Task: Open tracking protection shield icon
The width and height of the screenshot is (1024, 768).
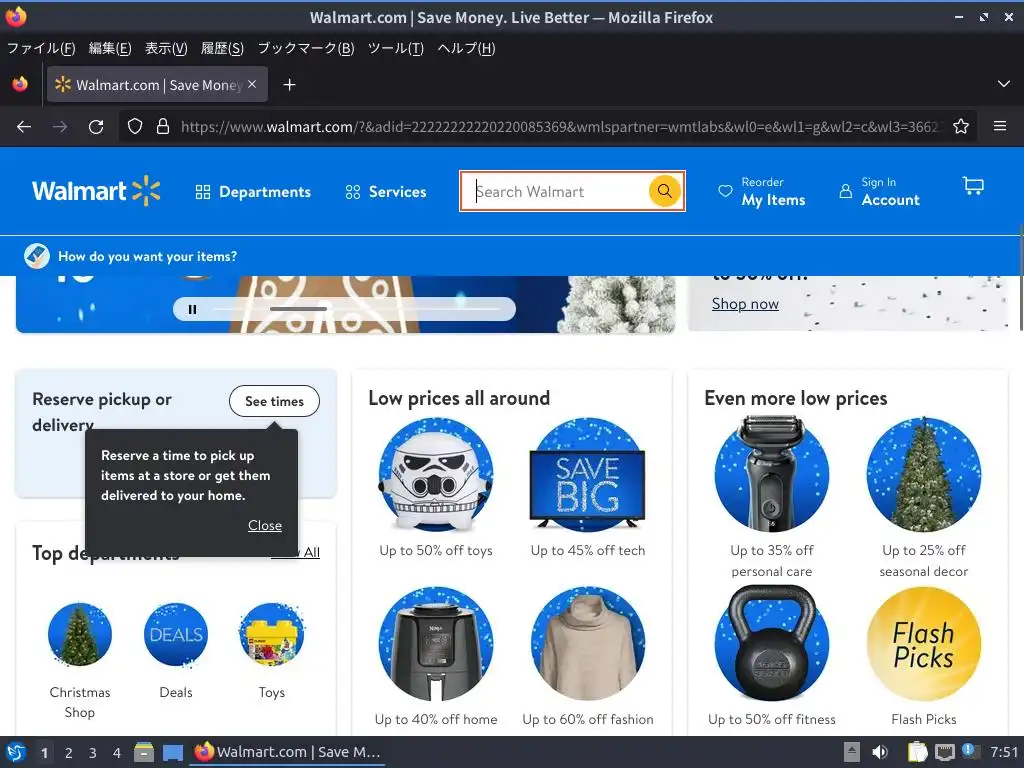Action: tap(135, 127)
